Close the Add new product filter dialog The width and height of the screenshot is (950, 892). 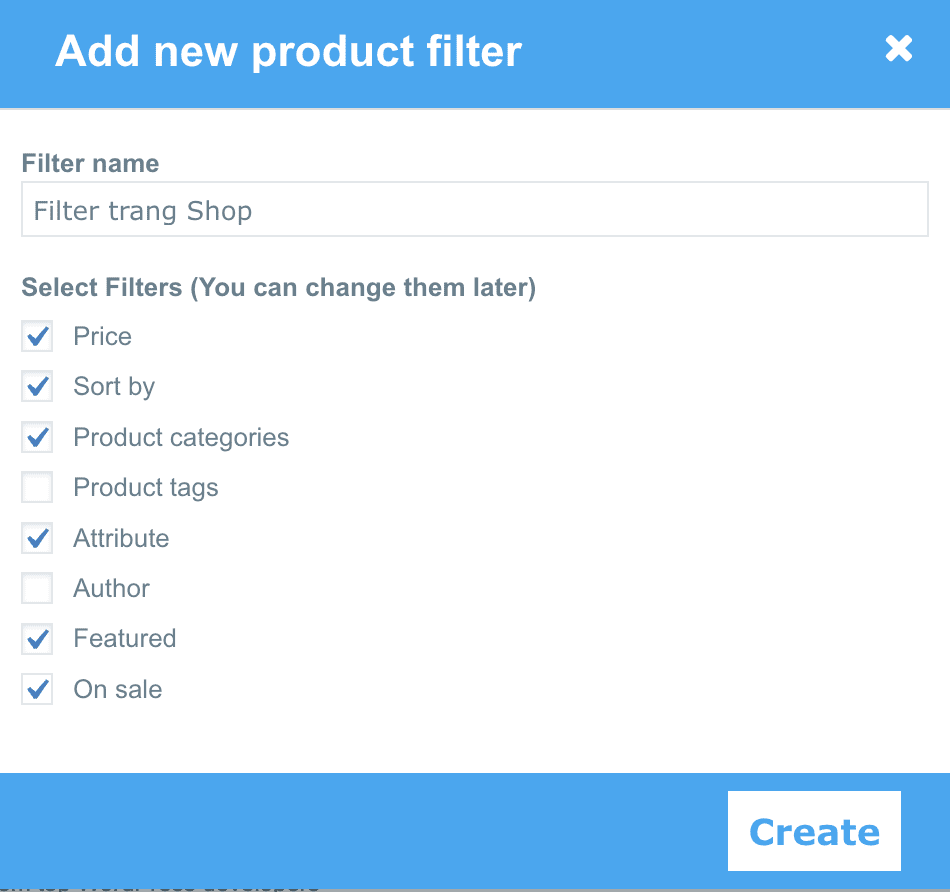(899, 48)
